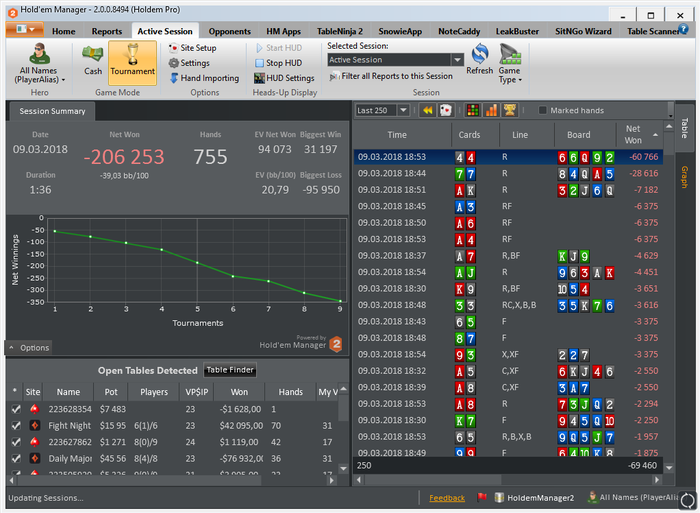Open the vertical Graph side tab
Viewport: 700px width, 513px height.
point(684,177)
